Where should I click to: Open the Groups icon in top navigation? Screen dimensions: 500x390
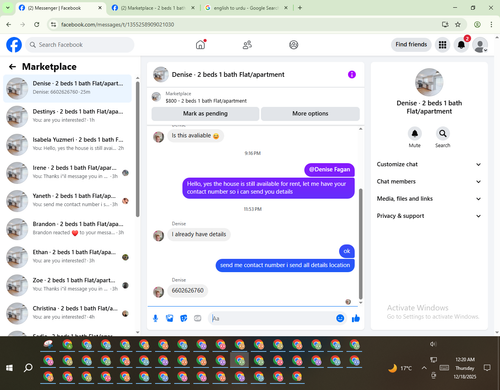294,45
